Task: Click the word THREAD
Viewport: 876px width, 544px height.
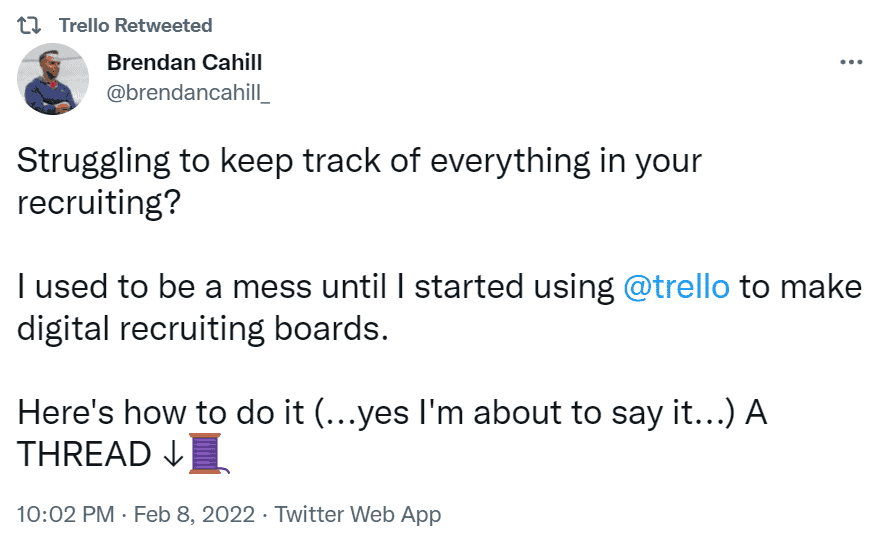Action: click(x=84, y=454)
